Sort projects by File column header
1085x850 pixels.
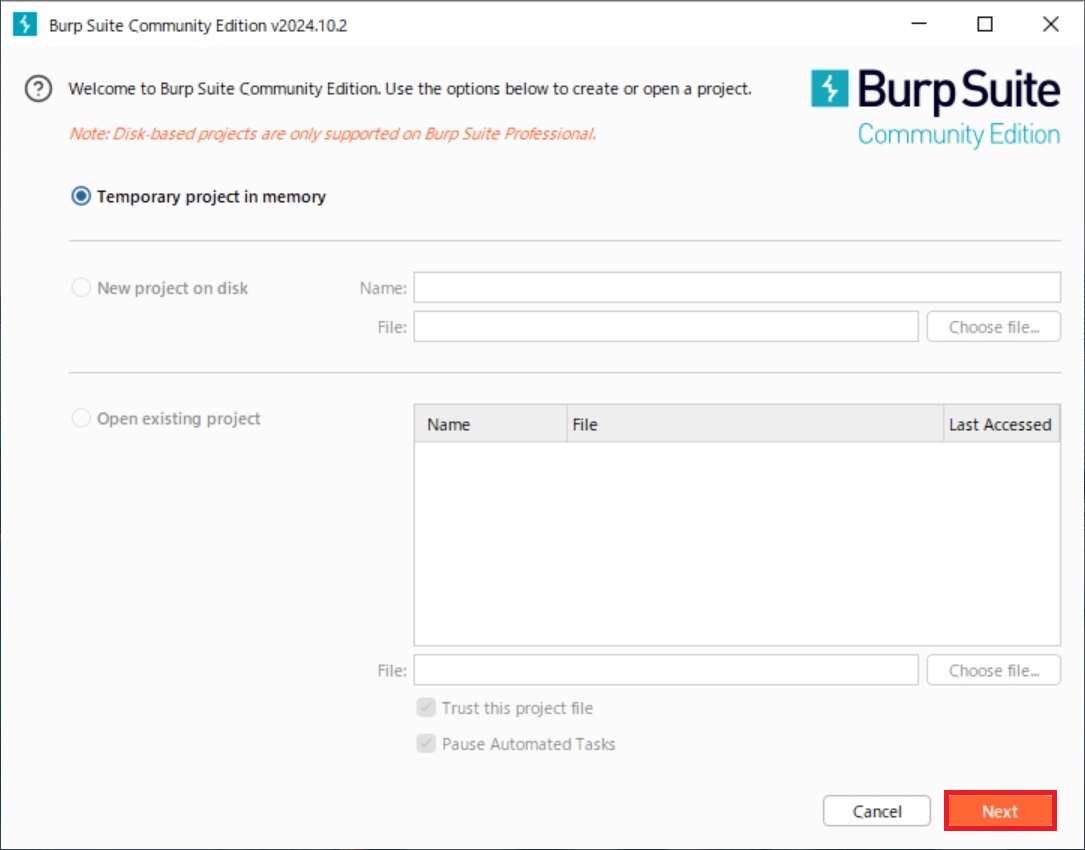[x=755, y=424]
